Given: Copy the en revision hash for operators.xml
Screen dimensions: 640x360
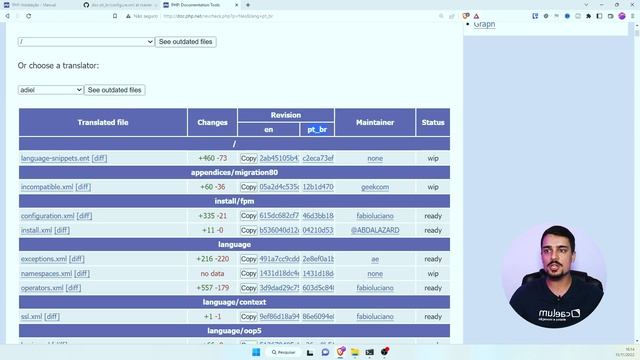Looking at the screenshot, I should (248, 288).
